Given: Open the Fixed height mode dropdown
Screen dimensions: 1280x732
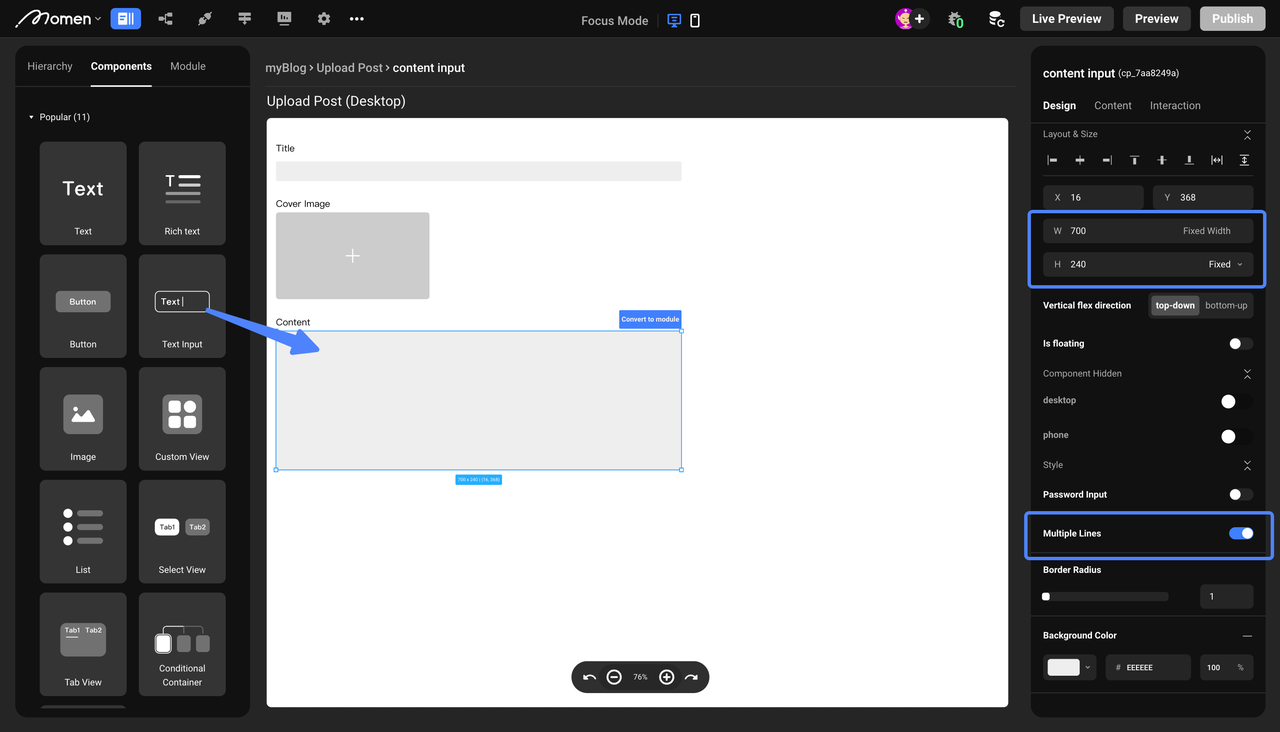Looking at the screenshot, I should (1225, 264).
